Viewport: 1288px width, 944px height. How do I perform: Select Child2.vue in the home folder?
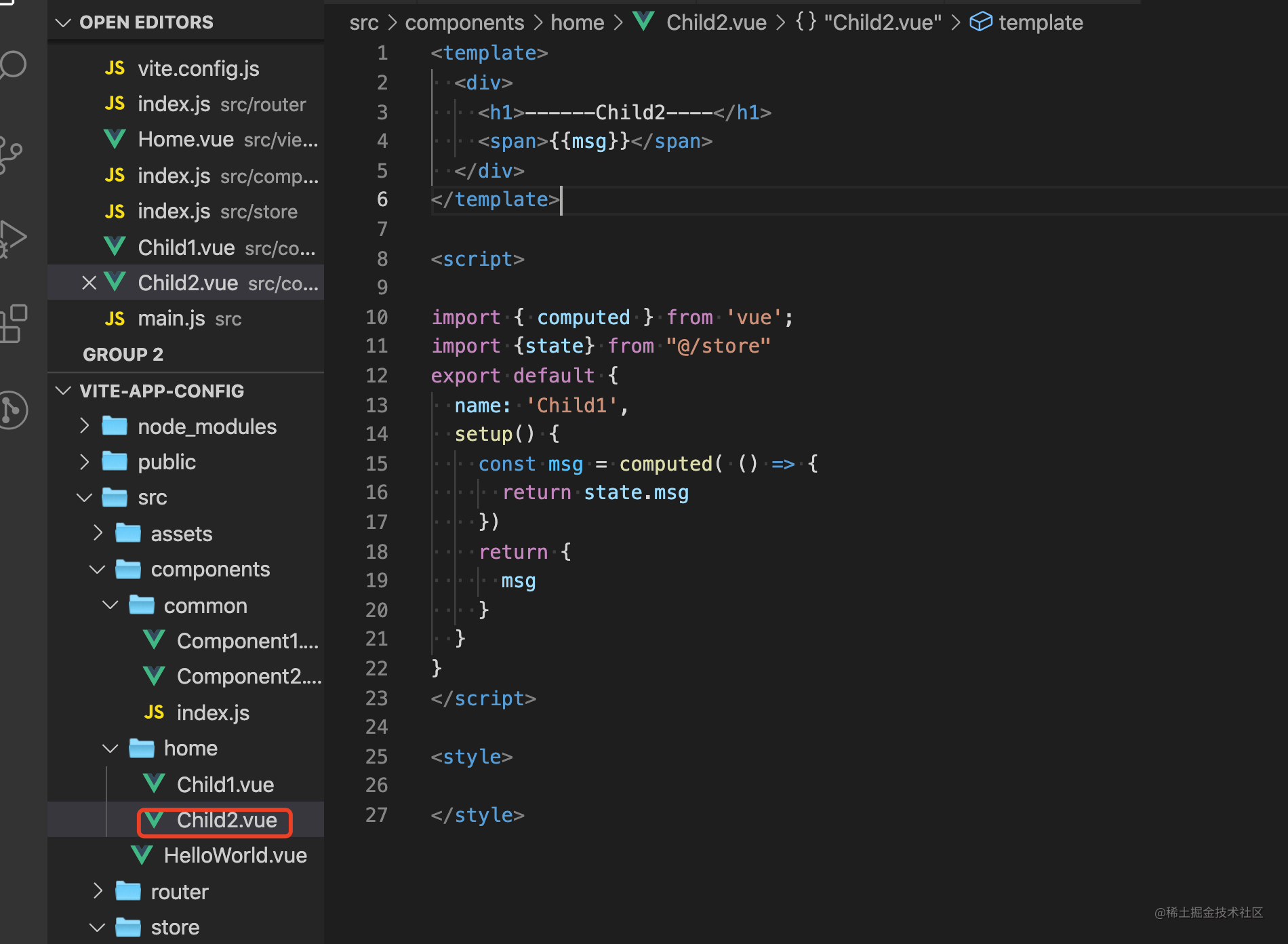pyautogui.click(x=186, y=820)
